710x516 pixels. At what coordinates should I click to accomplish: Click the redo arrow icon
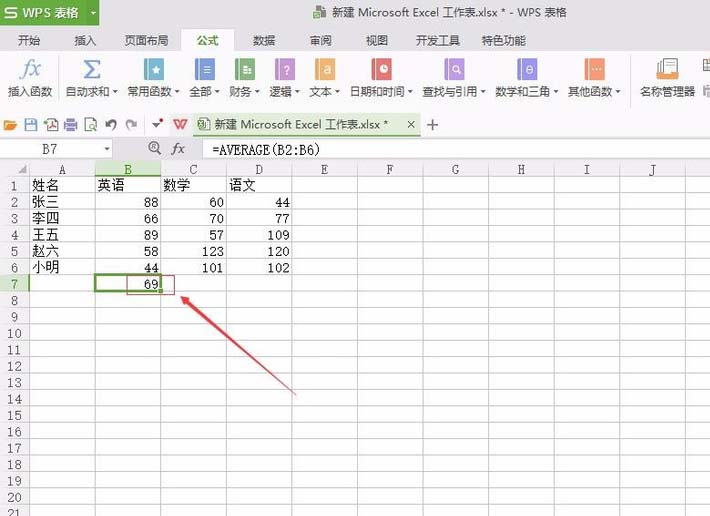(131, 124)
